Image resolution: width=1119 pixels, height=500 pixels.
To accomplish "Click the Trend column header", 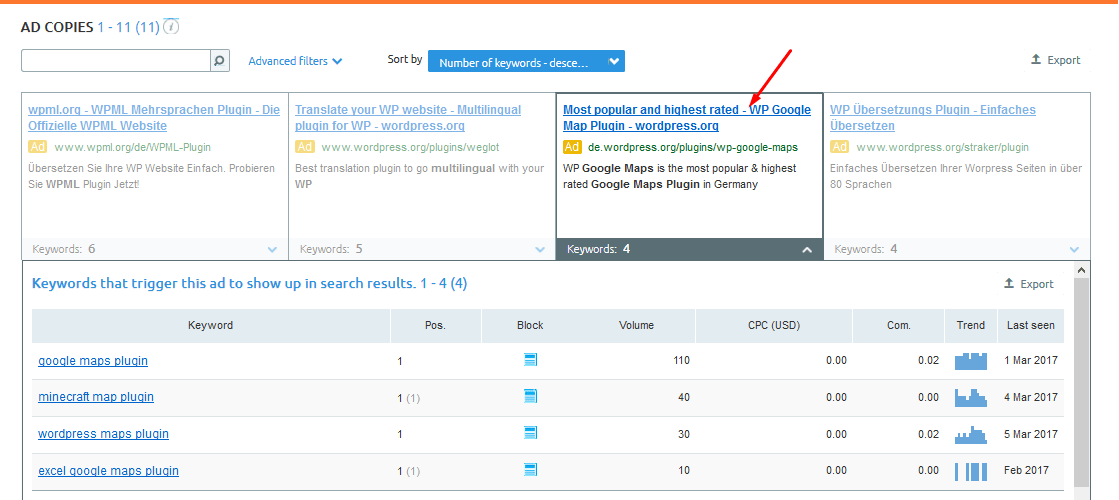I will click(971, 325).
